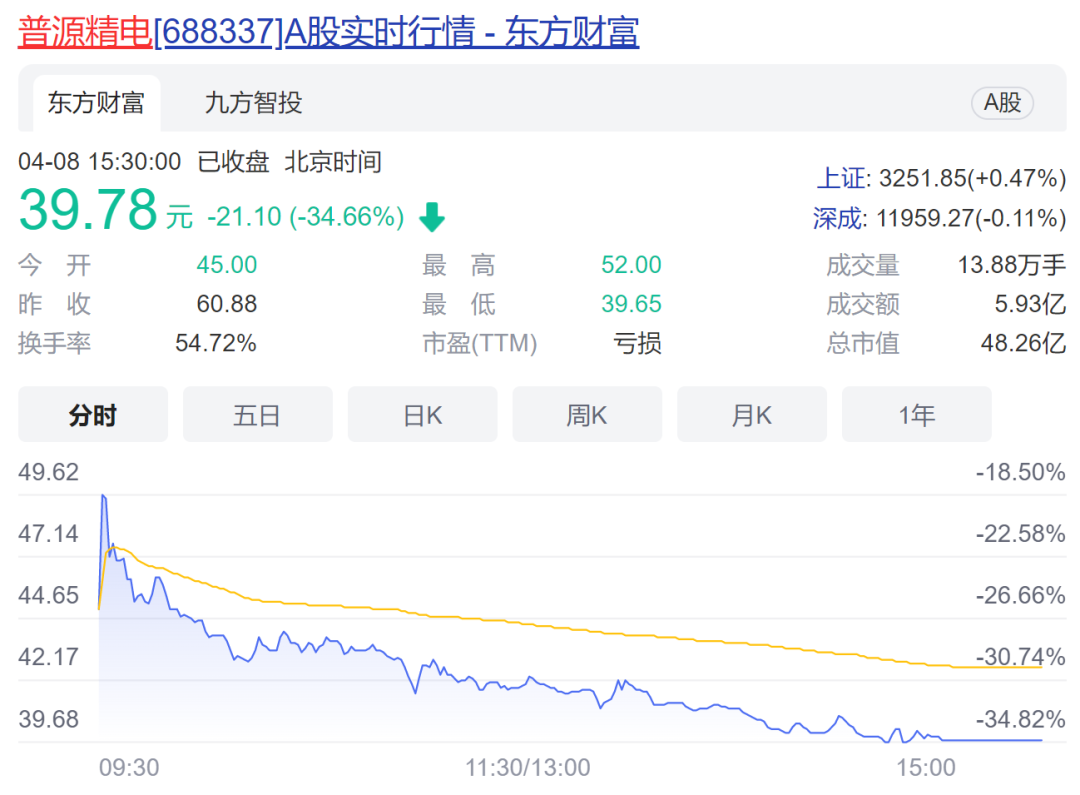Select the 五日 chart tab
1080x795 pixels.
coord(258,415)
